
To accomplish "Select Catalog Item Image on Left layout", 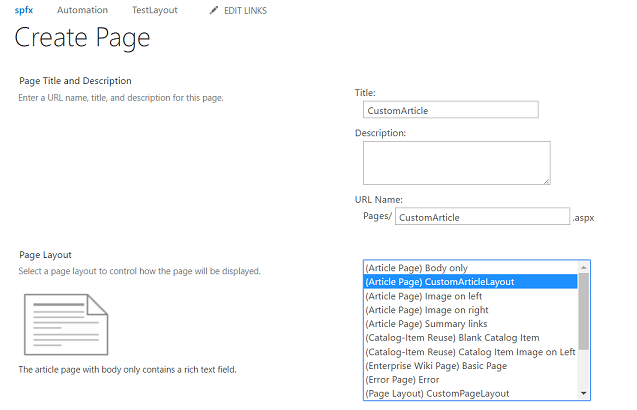I will [x=470, y=352].
